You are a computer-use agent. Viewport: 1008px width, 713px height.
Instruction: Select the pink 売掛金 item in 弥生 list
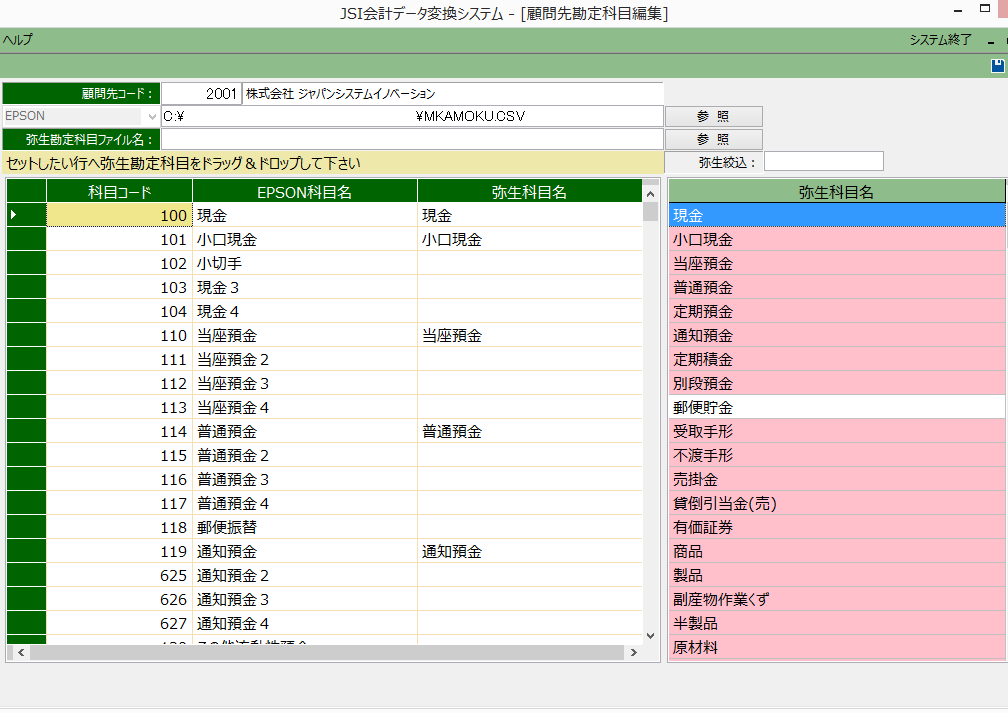(836, 480)
